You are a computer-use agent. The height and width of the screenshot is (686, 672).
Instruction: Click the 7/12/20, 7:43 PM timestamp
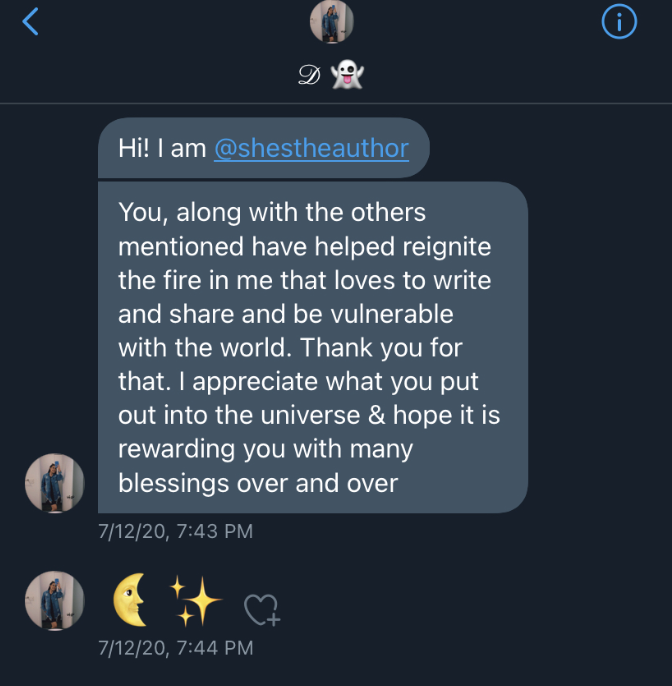(175, 532)
